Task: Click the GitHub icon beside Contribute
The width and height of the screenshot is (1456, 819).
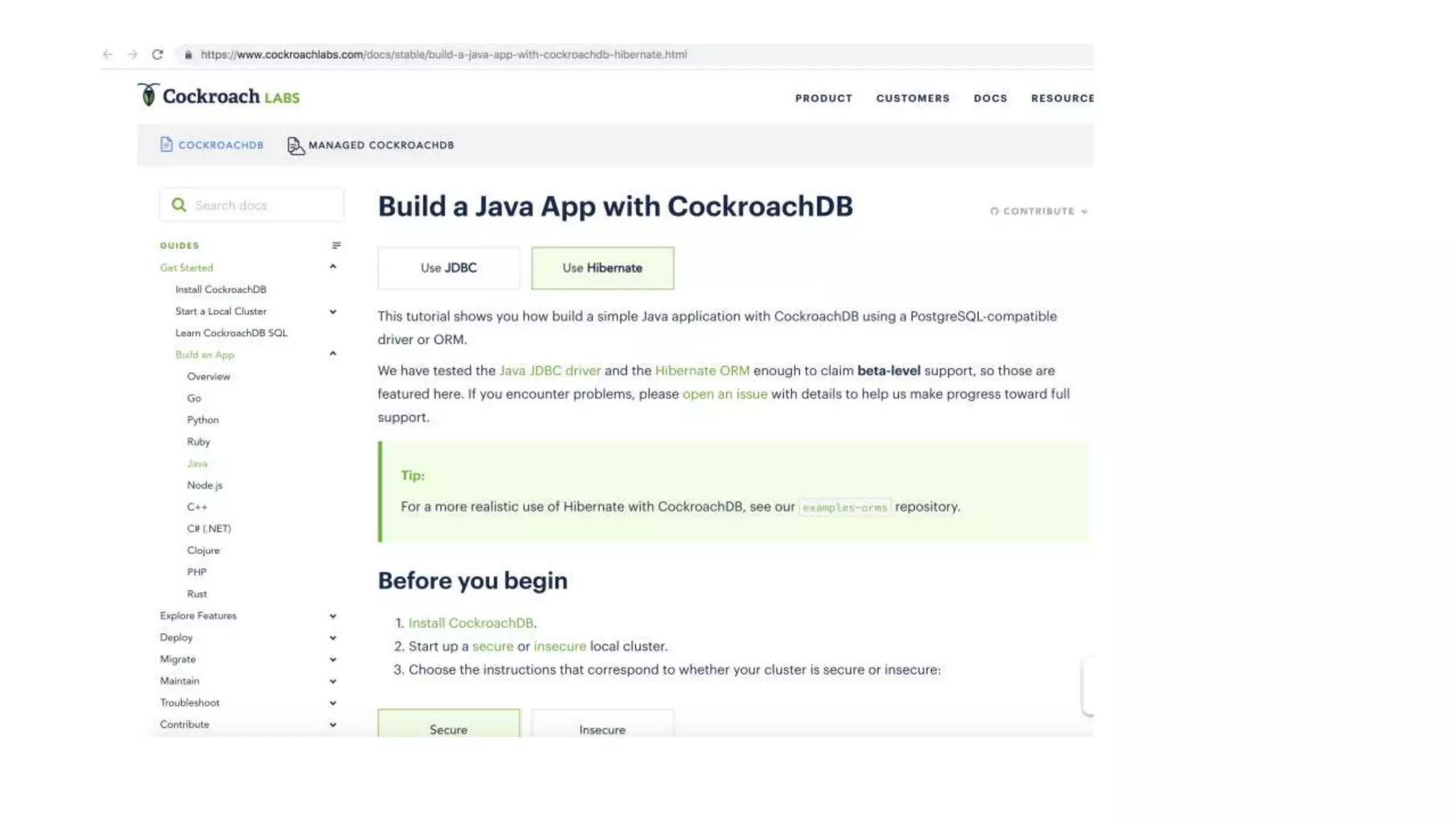Action: tap(994, 211)
